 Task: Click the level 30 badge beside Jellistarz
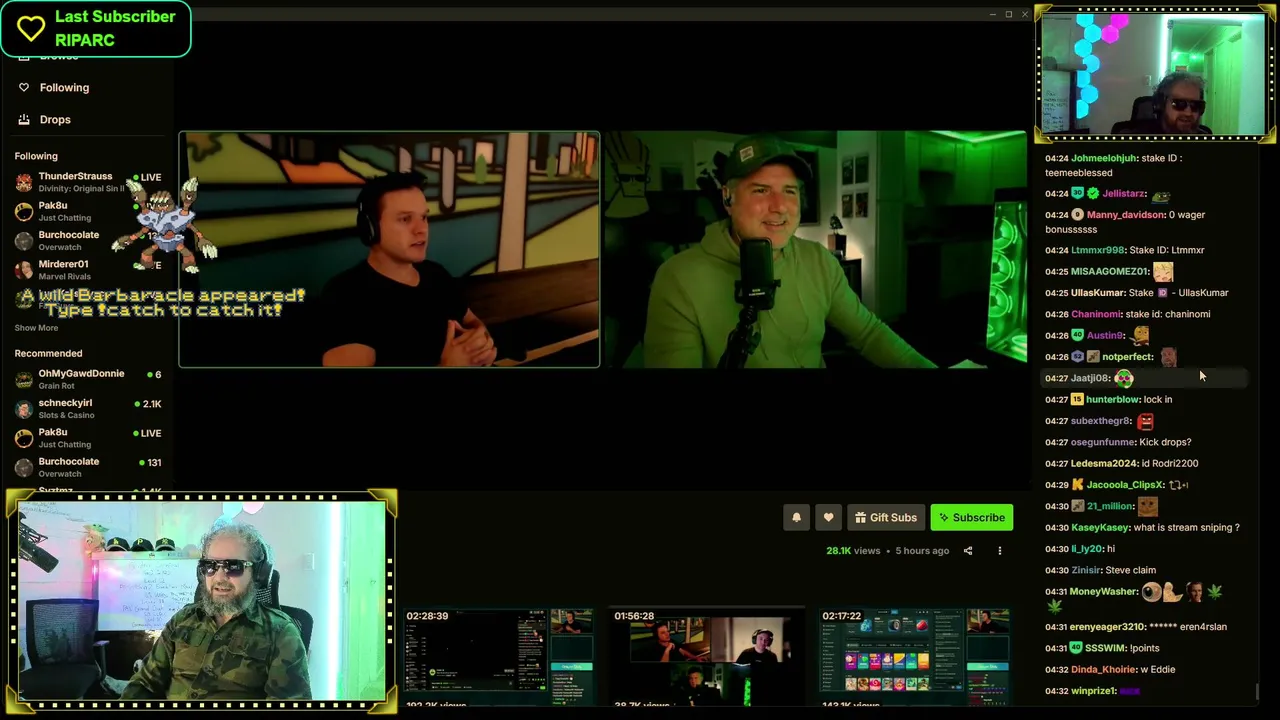click(1078, 194)
